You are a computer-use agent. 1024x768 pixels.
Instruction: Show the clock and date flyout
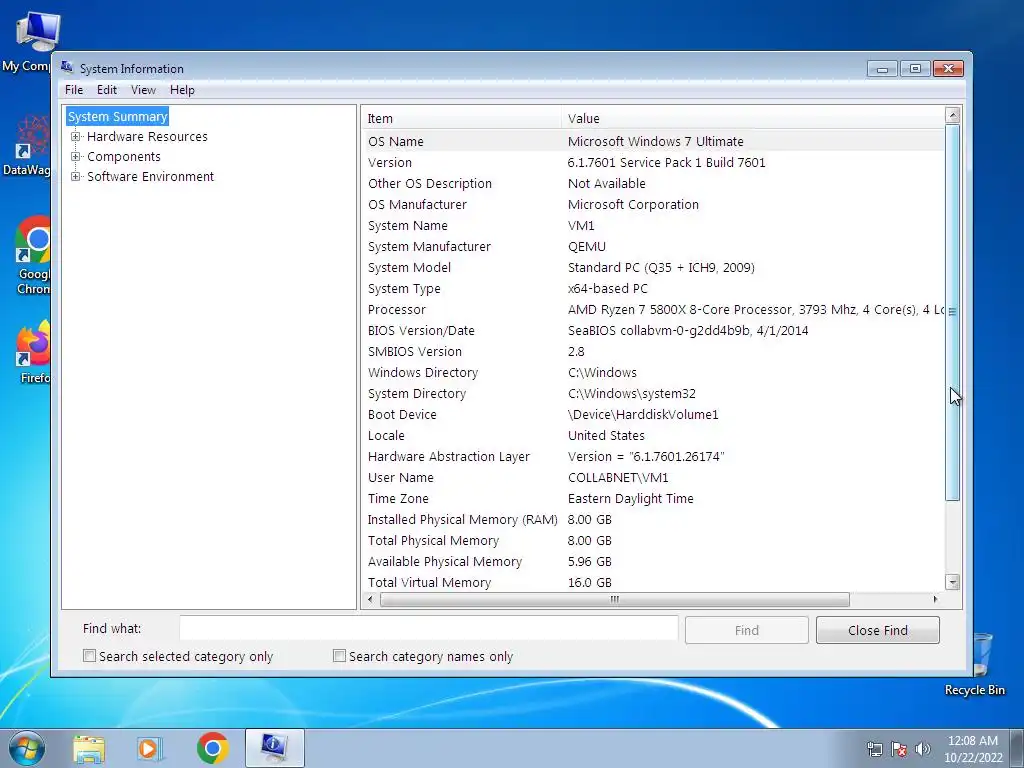(x=973, y=749)
